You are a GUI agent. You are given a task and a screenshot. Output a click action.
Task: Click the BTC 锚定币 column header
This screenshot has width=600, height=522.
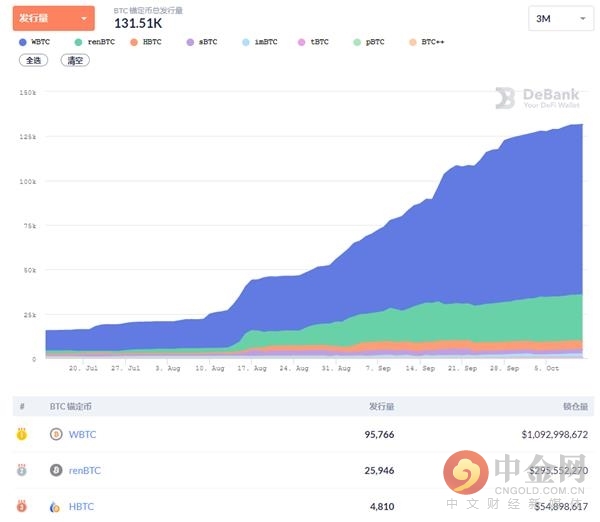click(x=71, y=406)
